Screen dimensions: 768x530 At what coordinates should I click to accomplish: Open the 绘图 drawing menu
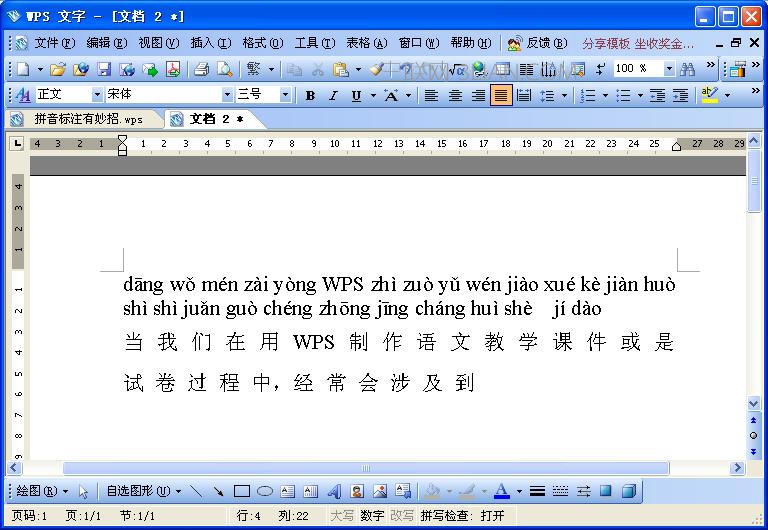pyautogui.click(x=42, y=490)
